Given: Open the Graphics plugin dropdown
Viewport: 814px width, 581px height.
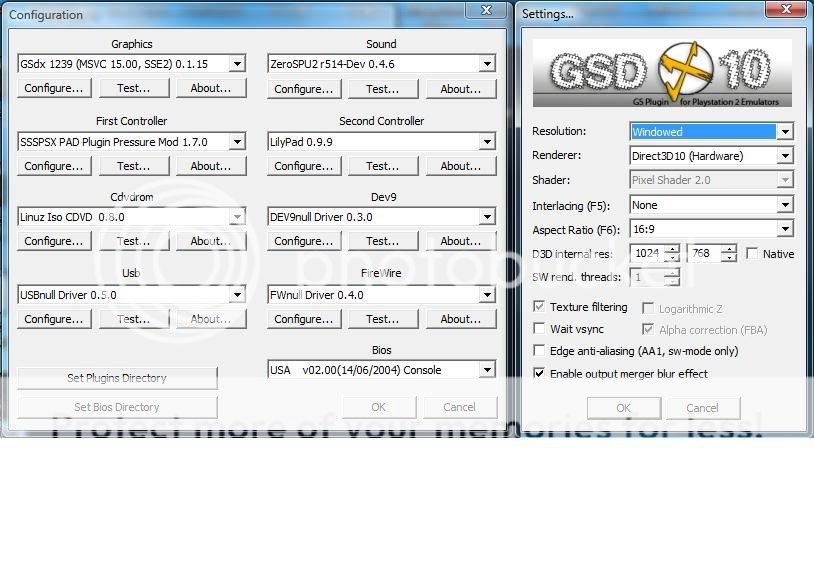Looking at the screenshot, I should pos(131,64).
